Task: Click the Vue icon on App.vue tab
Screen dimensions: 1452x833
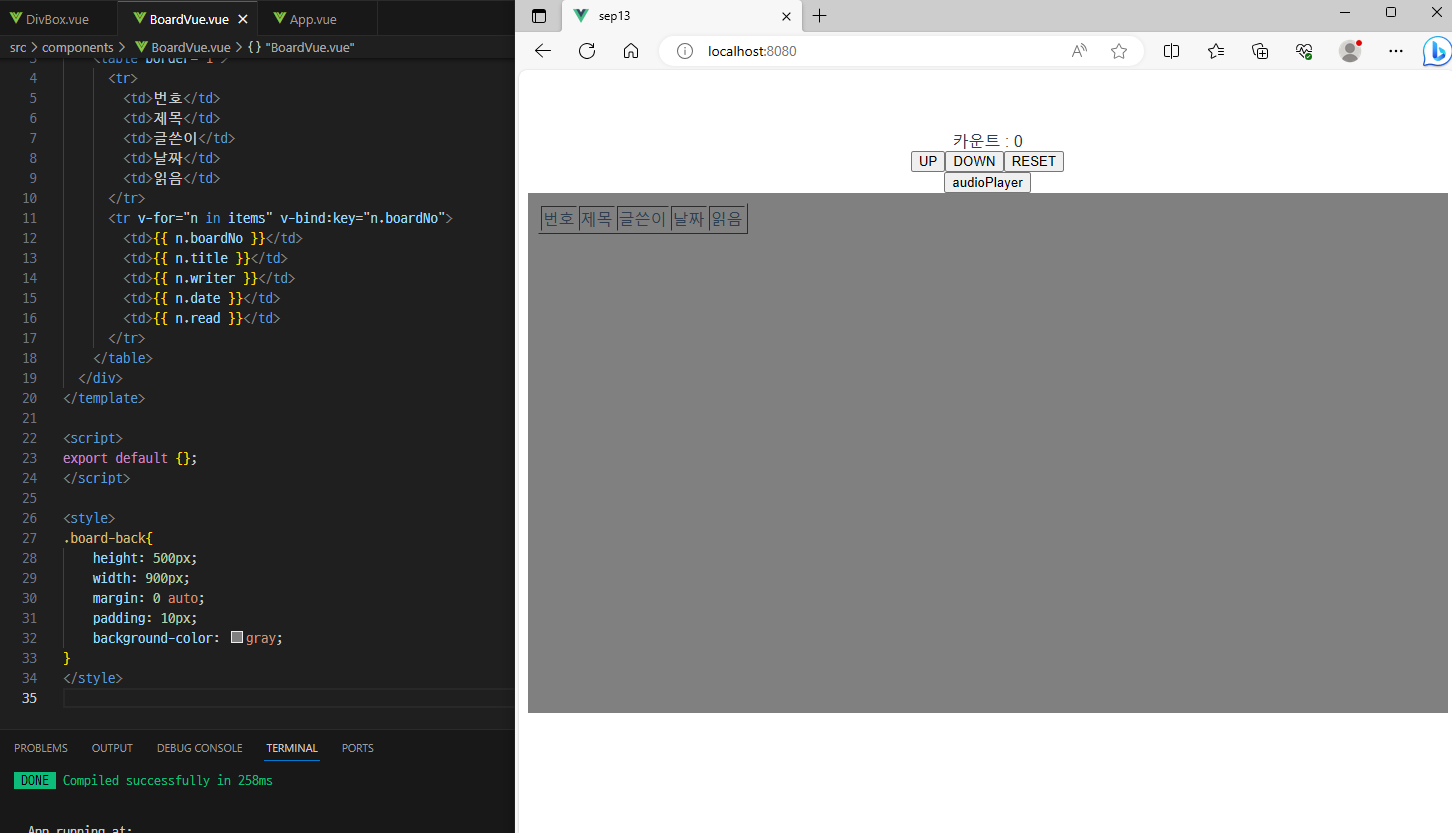Action: click(x=279, y=19)
